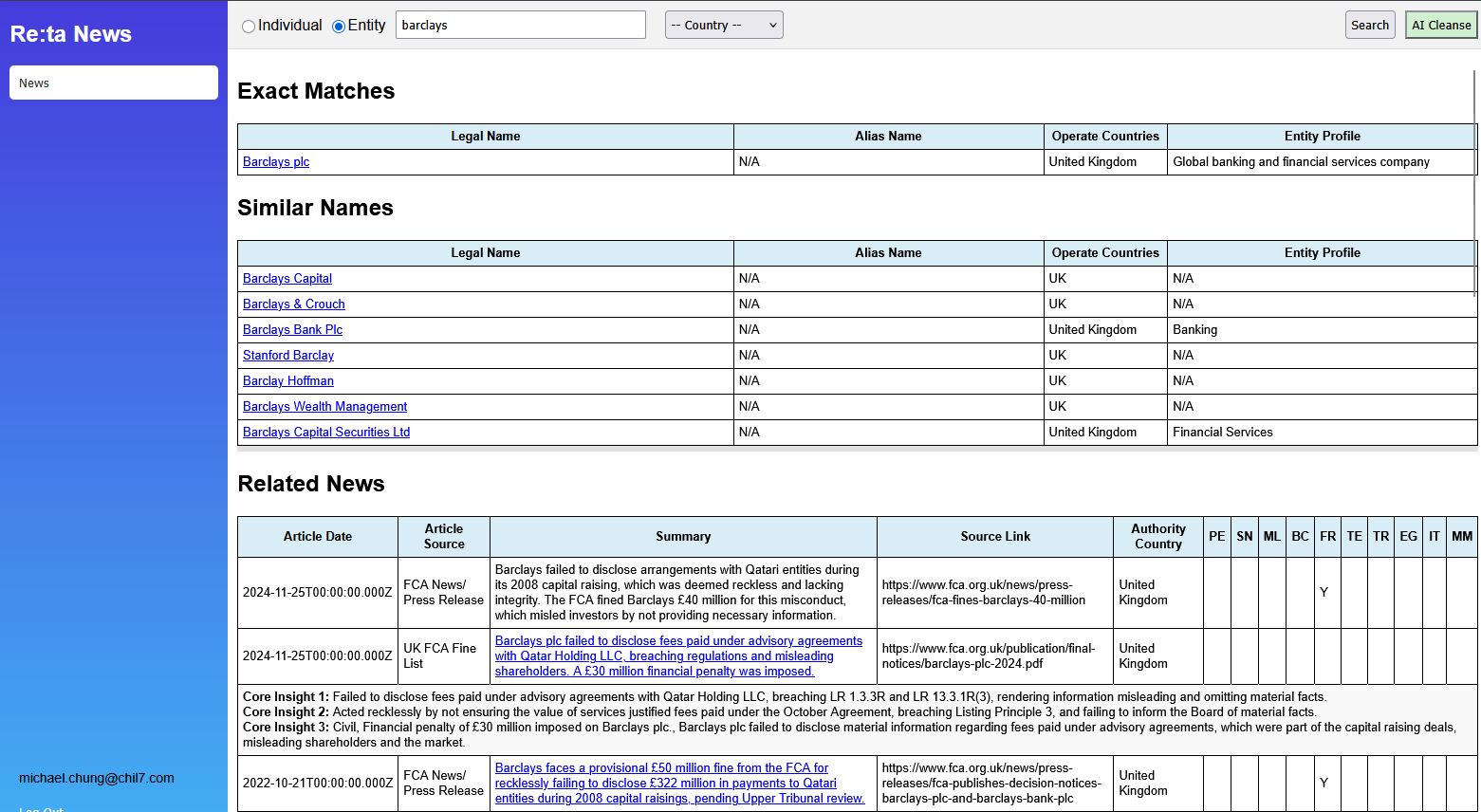Viewport: 1481px width, 812px height.
Task: Click the Authority Country column header
Action: pyautogui.click(x=1158, y=537)
